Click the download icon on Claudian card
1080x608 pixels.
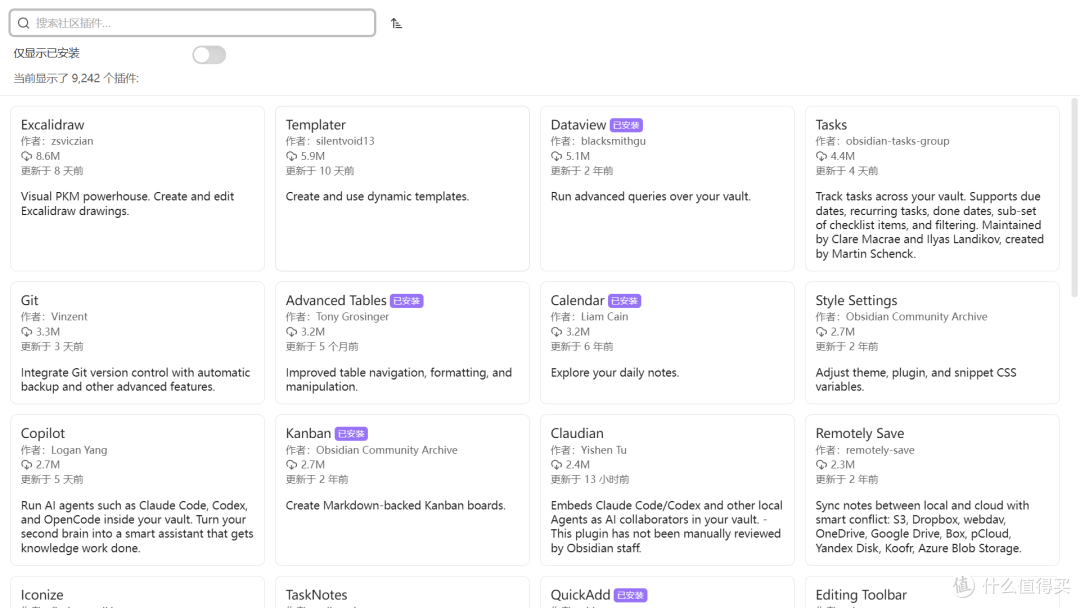(557, 465)
